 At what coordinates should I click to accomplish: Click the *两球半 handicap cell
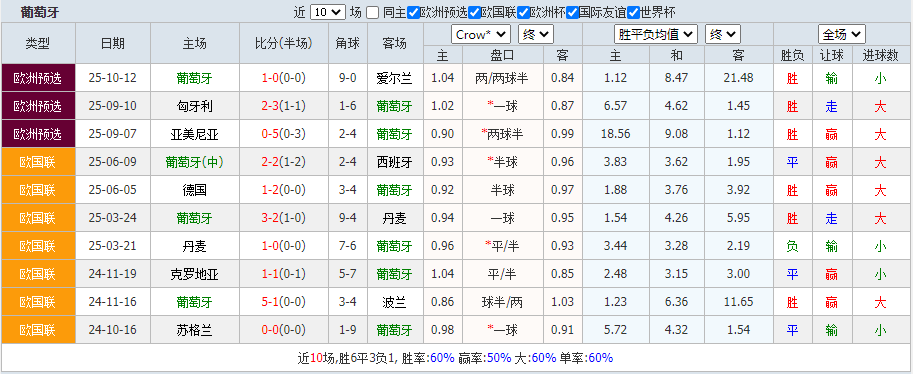502,134
